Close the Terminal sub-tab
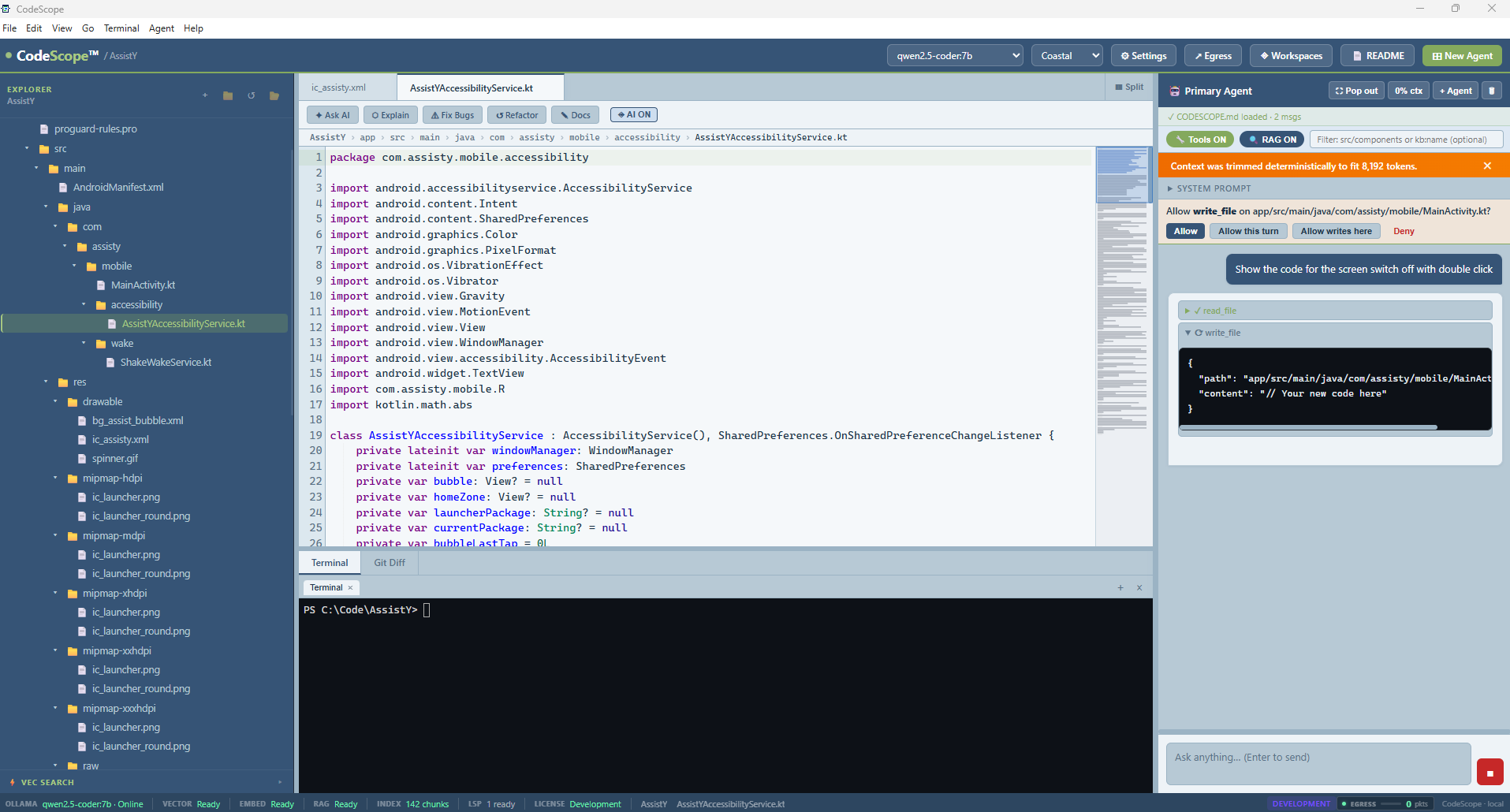This screenshot has height=812, width=1510. [x=350, y=587]
